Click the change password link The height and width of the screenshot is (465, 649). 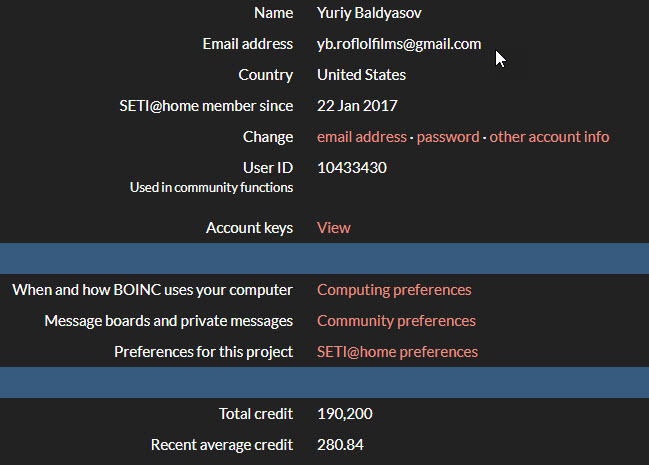point(448,137)
